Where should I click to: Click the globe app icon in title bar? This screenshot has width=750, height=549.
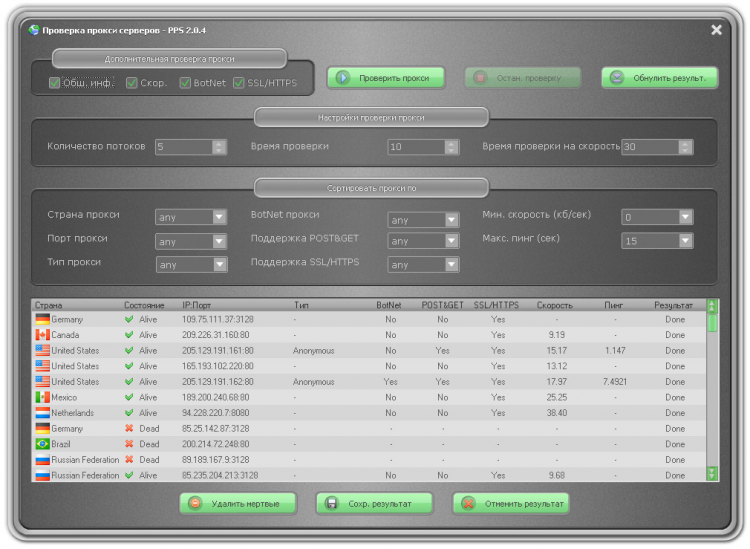point(33,30)
